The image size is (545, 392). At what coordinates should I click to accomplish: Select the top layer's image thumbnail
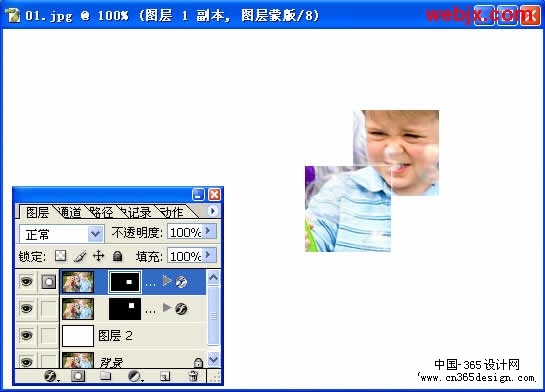tap(78, 282)
